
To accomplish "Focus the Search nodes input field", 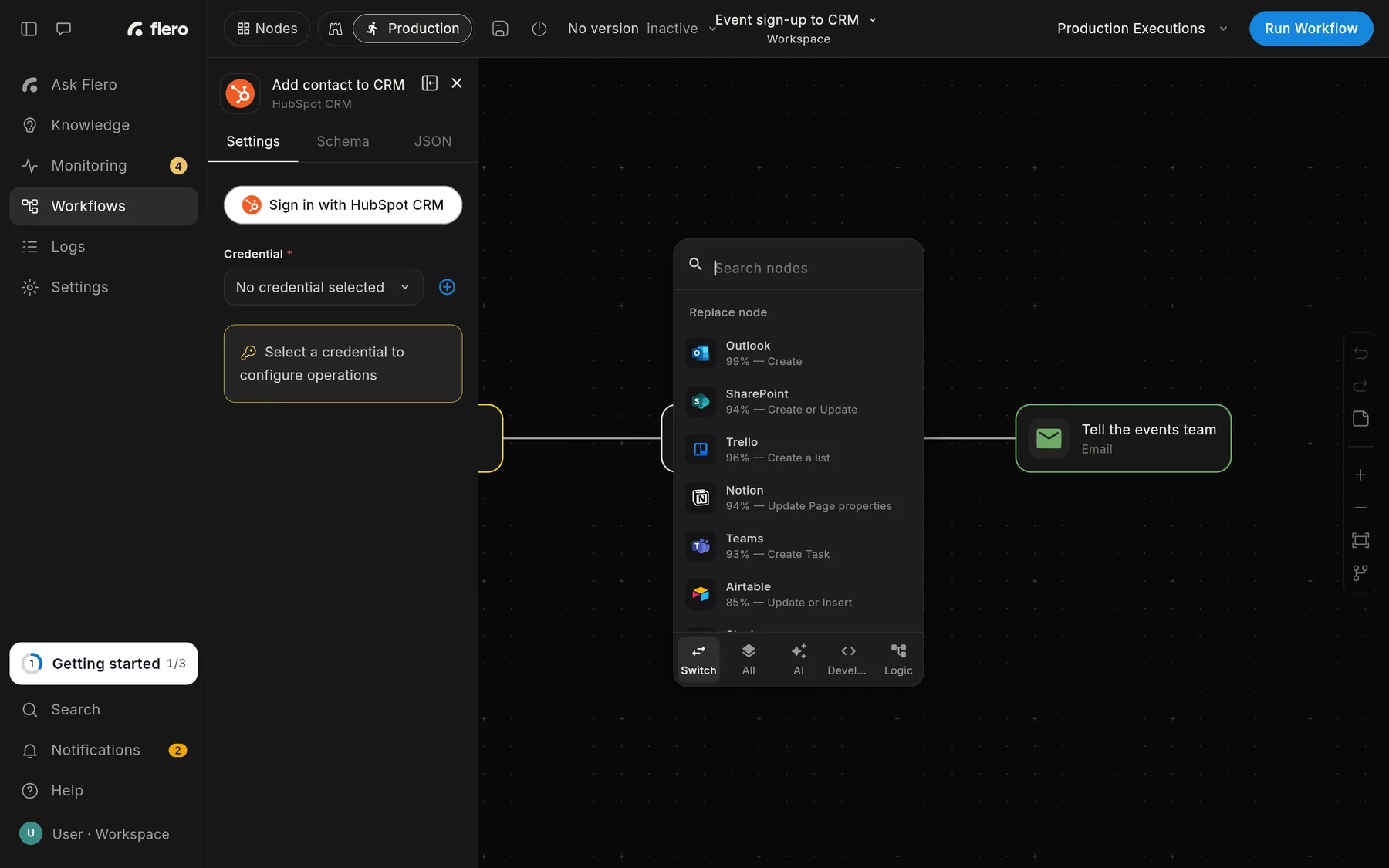I will coord(812,268).
